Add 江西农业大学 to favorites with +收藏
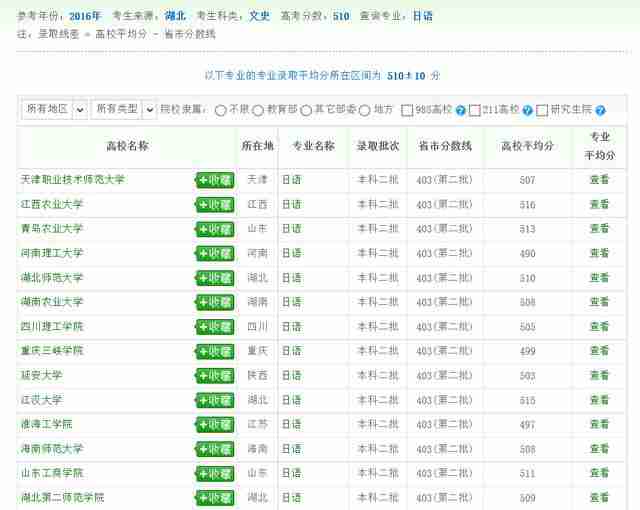The height and width of the screenshot is (510, 640). pyautogui.click(x=215, y=205)
